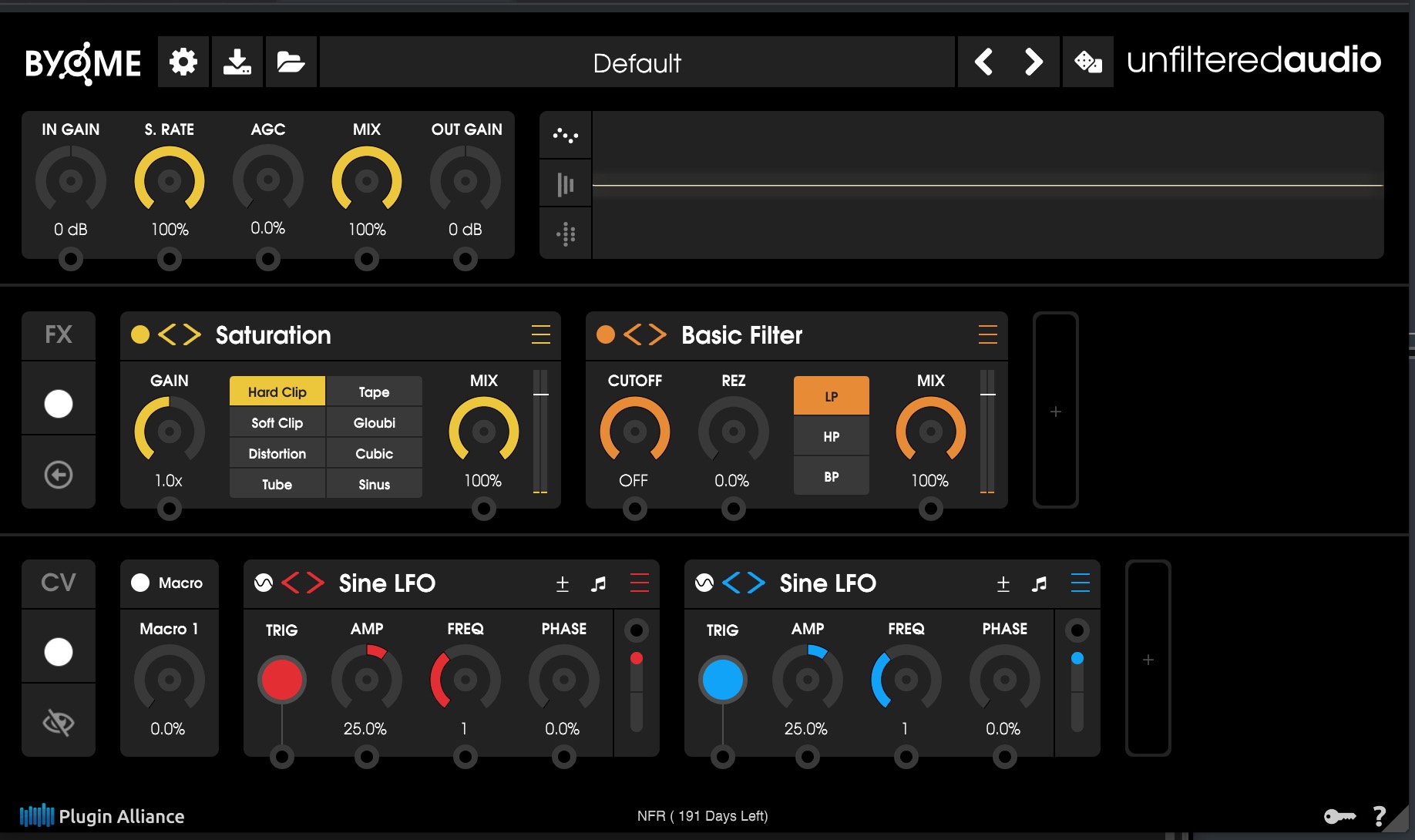Screen dimensions: 1415x840
Task: Click the Saturation module swap arrows
Action: click(180, 334)
